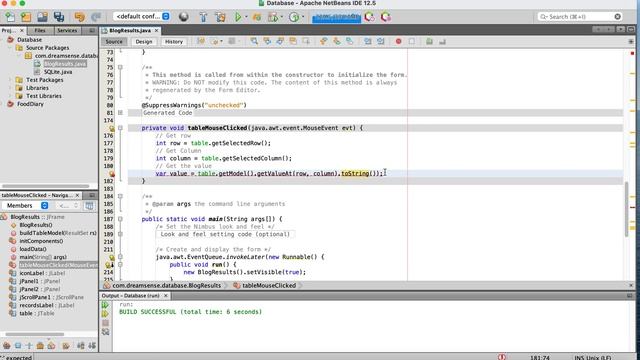Viewport: 640px width, 360px height.
Task: Open the Profile Project dropdown arrow
Action: 303,17
